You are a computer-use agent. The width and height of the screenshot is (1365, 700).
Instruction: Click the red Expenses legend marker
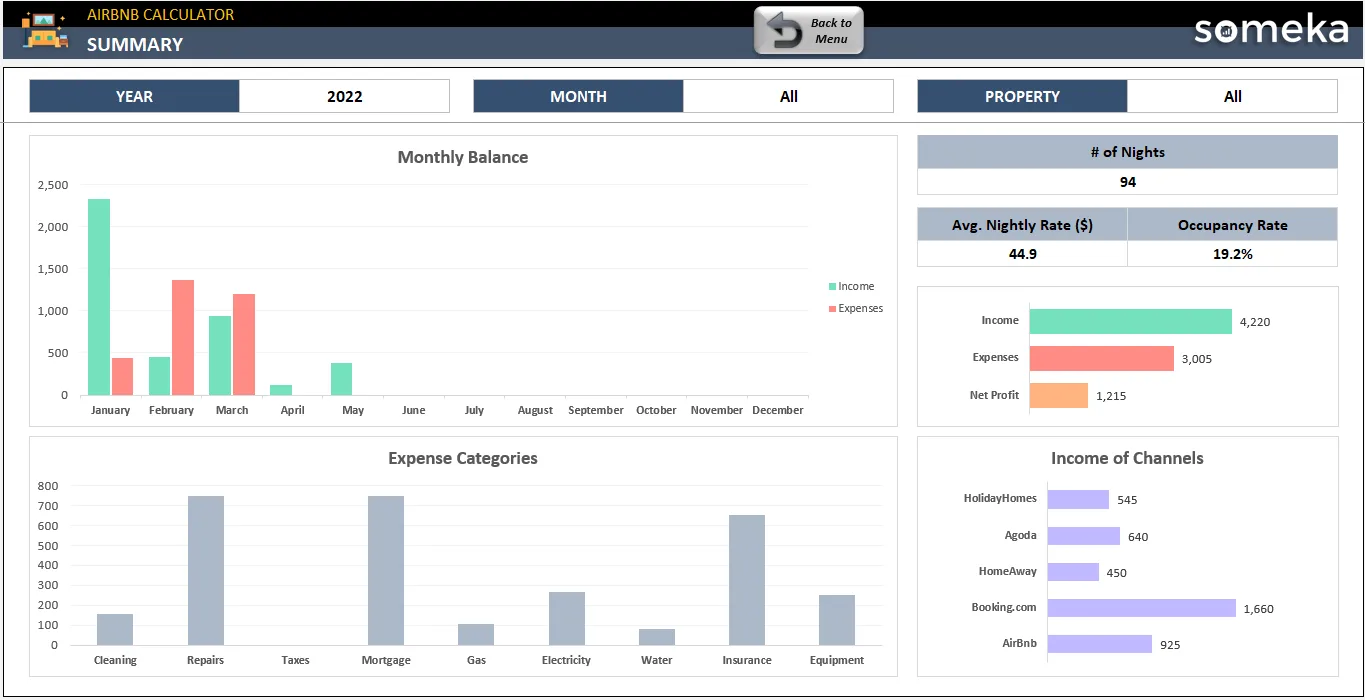pyautogui.click(x=832, y=308)
